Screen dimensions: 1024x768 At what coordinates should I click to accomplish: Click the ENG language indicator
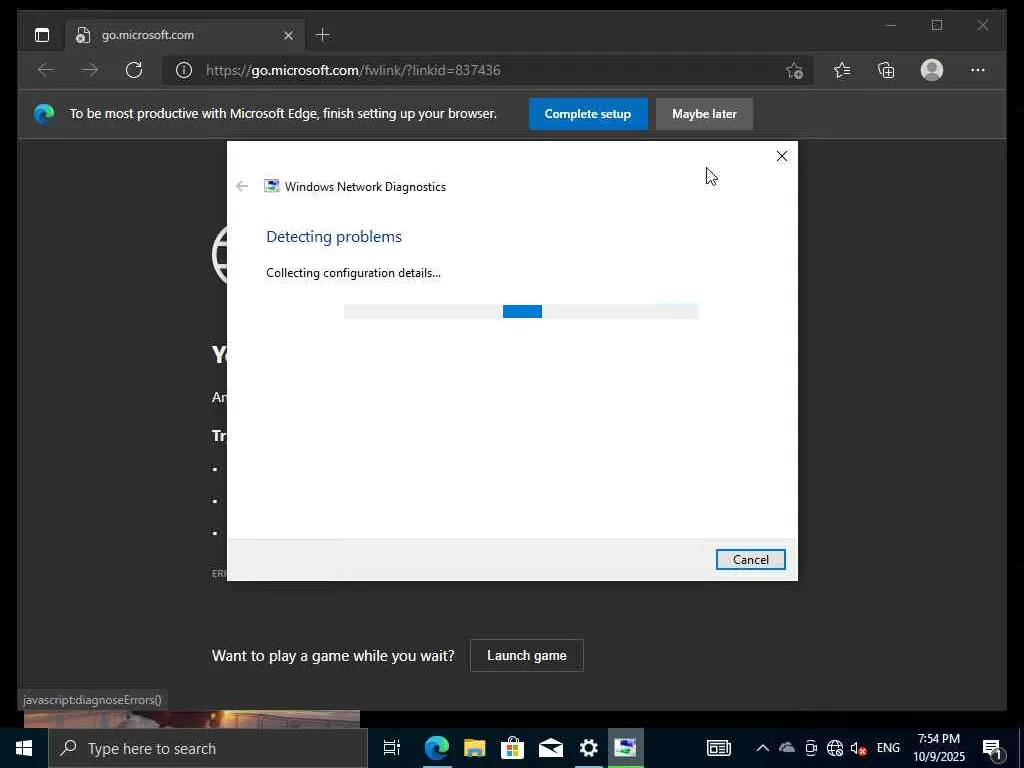(888, 748)
